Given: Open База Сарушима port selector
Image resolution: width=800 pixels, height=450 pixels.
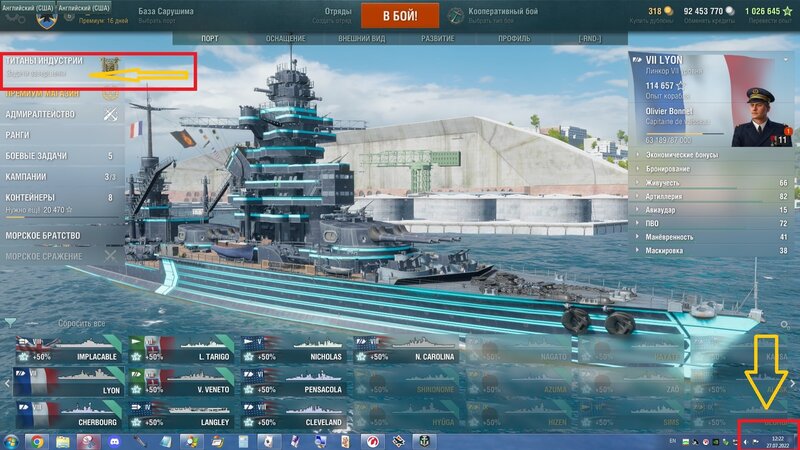Looking at the screenshot, I should coord(166,15).
